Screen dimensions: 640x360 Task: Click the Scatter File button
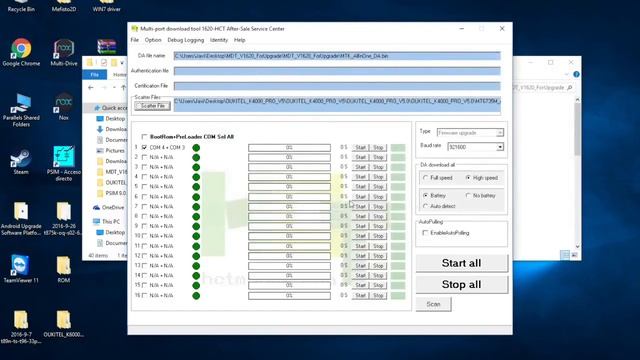point(152,106)
